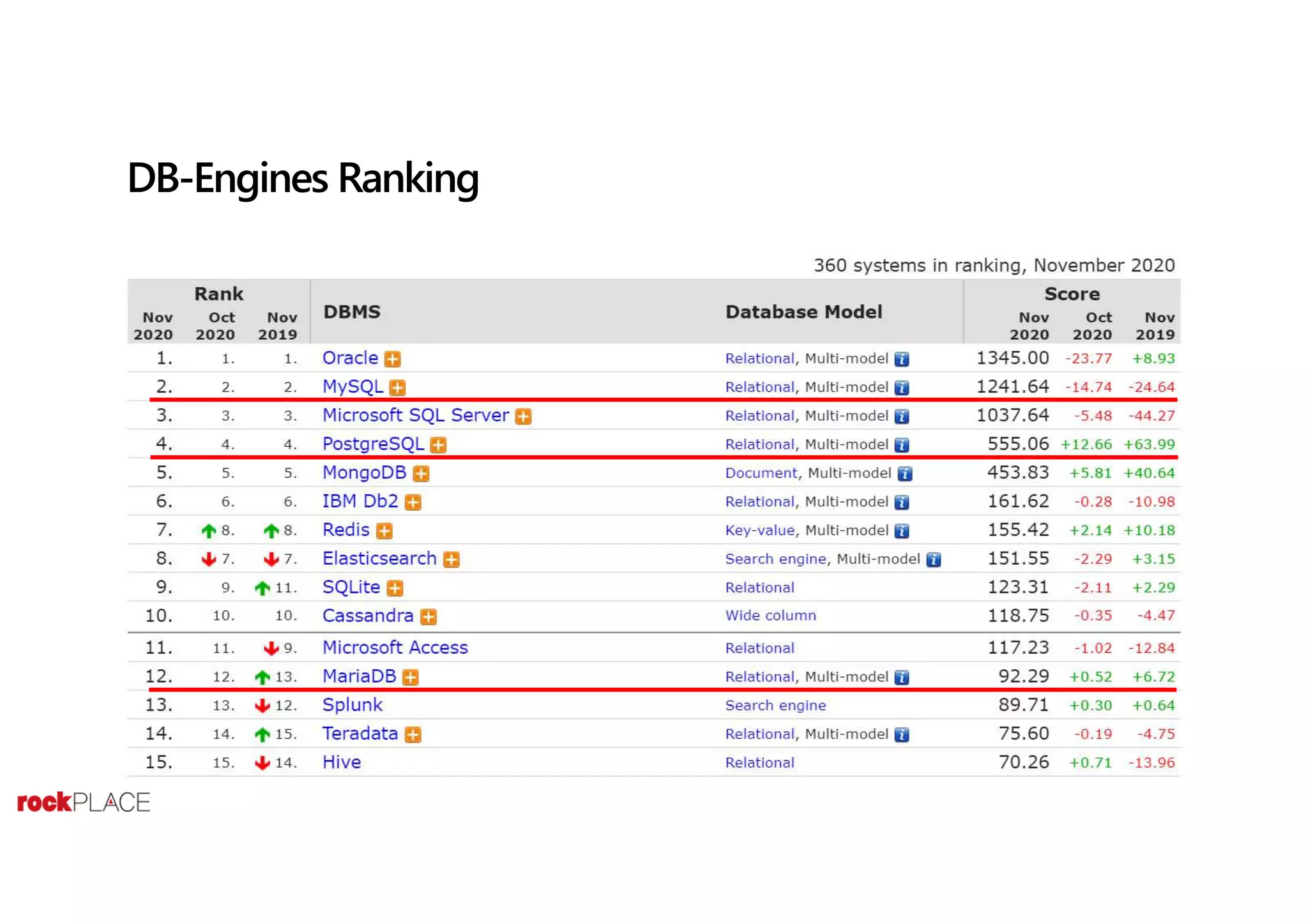Expand details icon beside Microsoft SQL Server
Viewport: 1308px width, 924px height.
[x=523, y=416]
